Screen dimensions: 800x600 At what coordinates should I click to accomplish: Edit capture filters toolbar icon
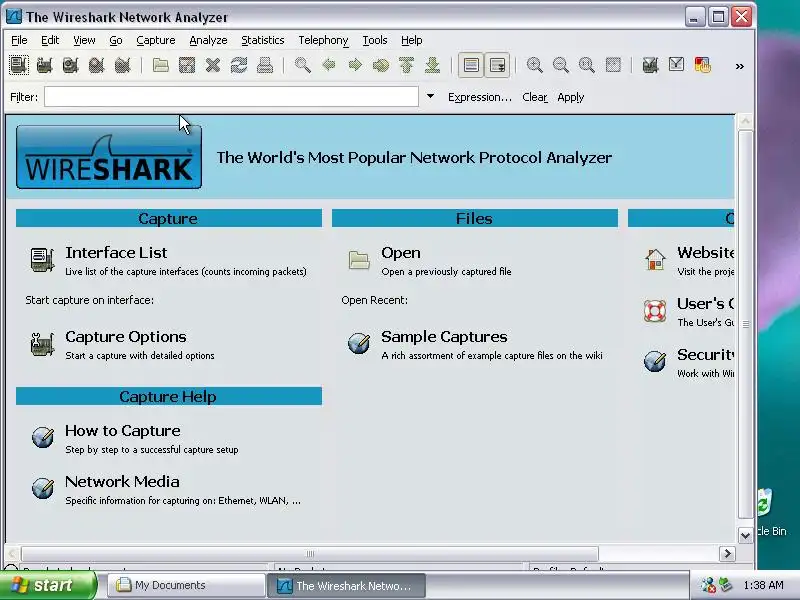pyautogui.click(x=651, y=65)
